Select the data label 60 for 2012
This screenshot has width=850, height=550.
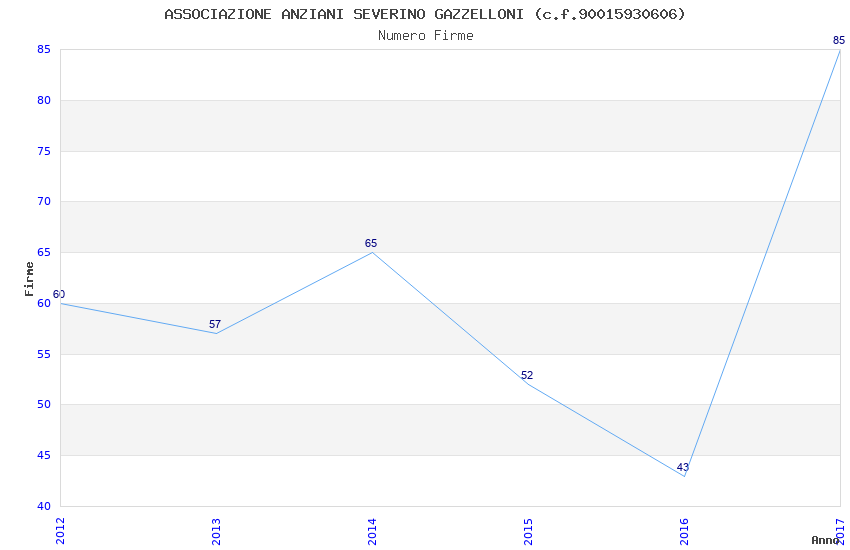[x=59, y=294]
